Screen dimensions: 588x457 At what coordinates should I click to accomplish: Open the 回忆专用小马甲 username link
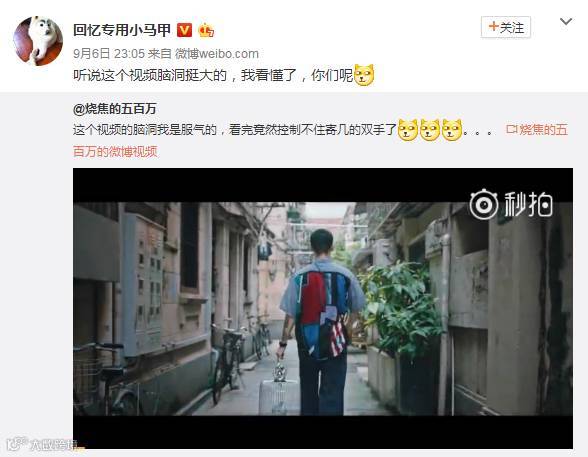pyautogui.click(x=122, y=30)
